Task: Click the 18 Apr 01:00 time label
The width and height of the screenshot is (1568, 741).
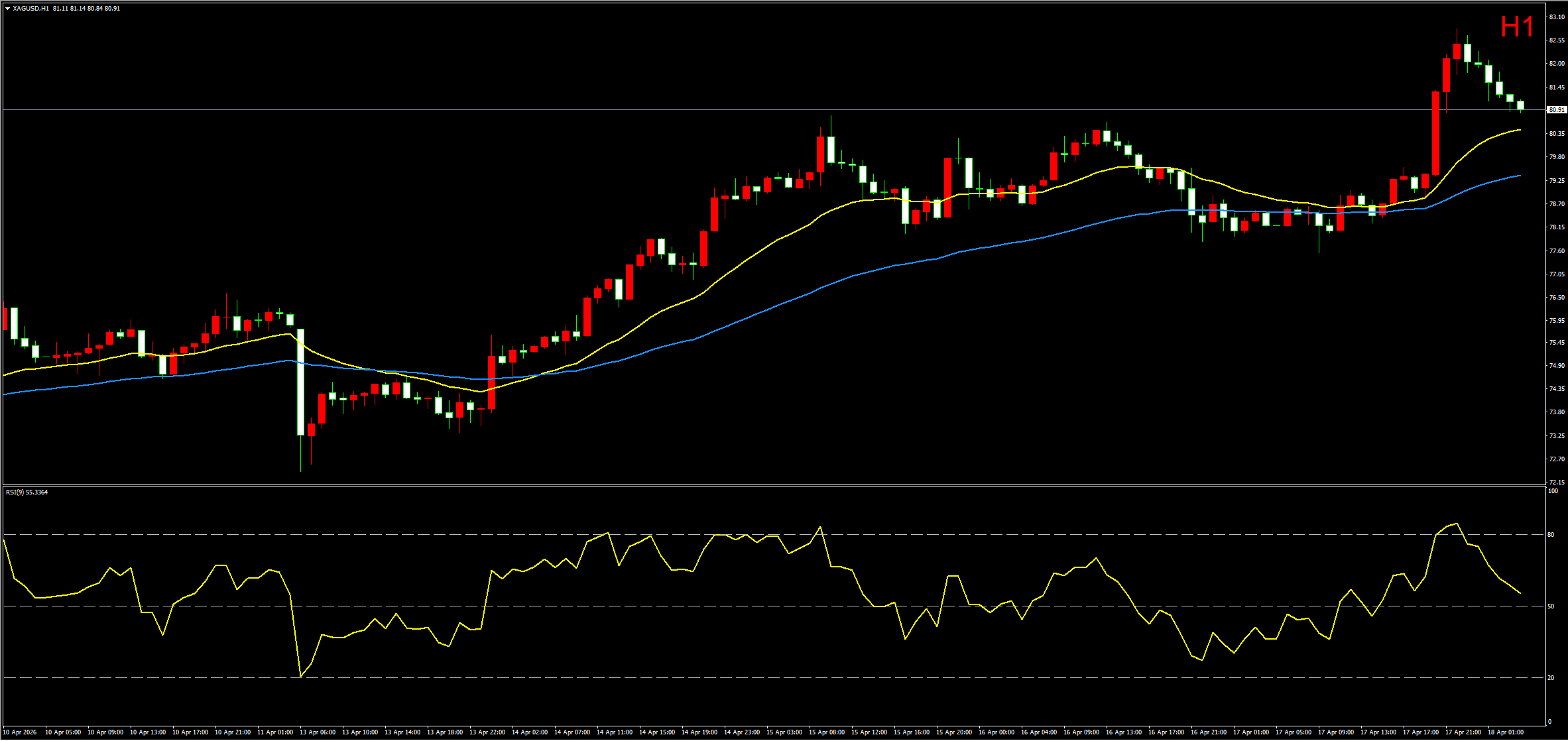Action: coord(1506,732)
